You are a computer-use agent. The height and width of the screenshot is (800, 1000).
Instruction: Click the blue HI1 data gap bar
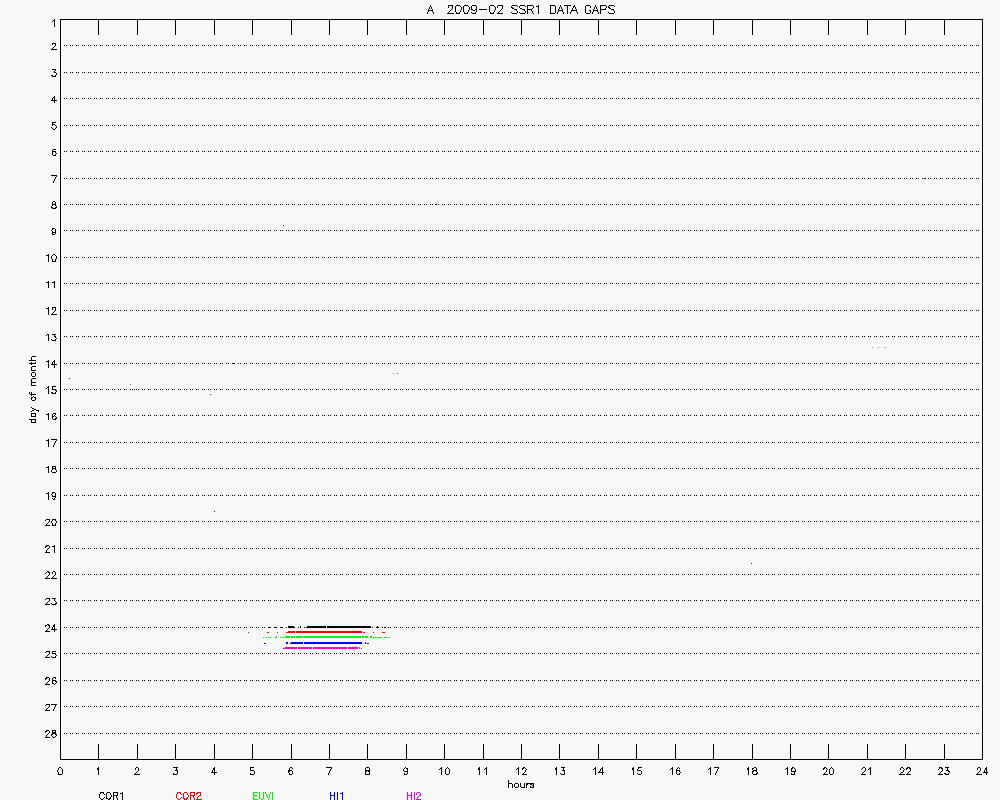(x=327, y=642)
